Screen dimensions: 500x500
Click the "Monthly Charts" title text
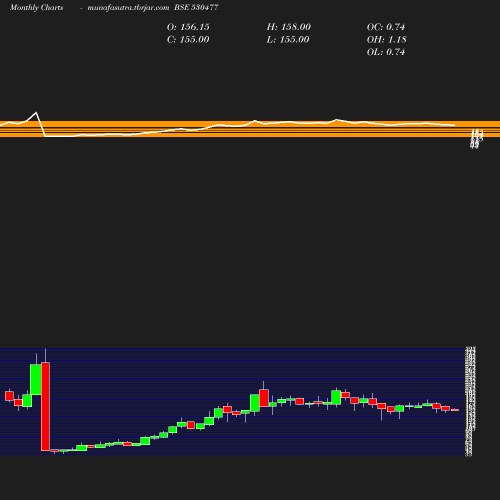(36, 8)
